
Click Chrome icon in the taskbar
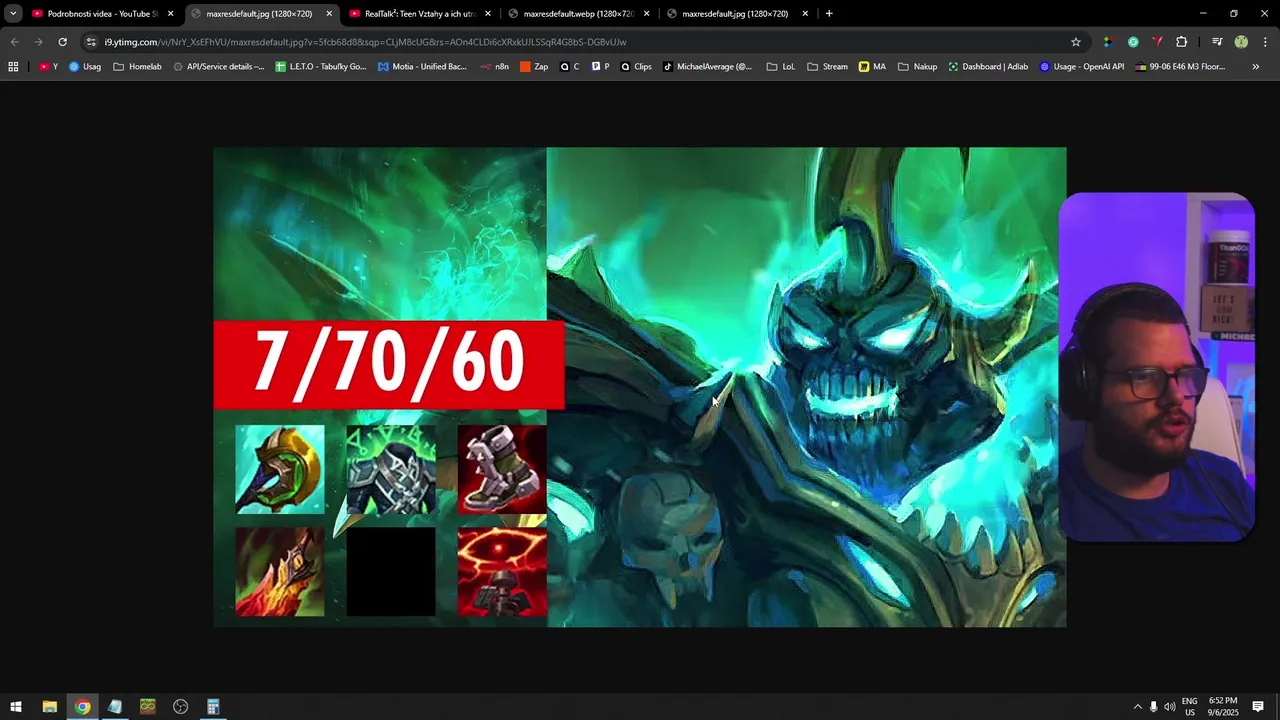tap(82, 707)
